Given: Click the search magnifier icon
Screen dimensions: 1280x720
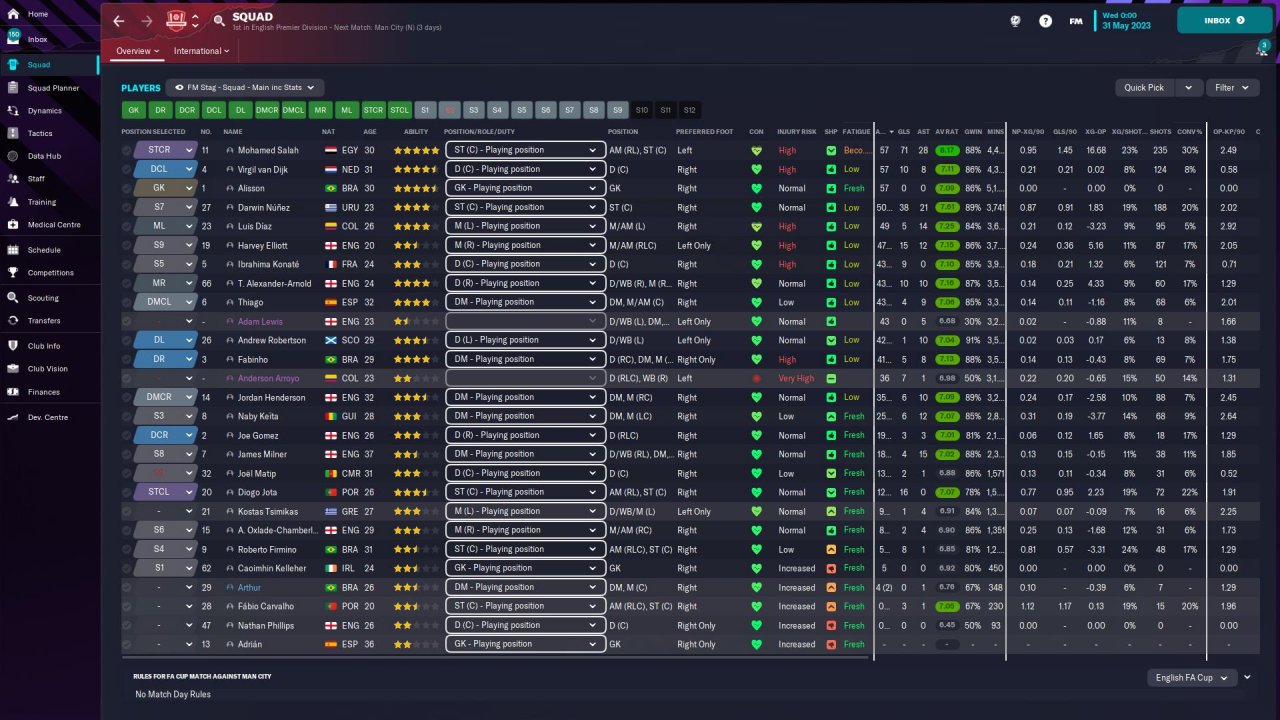Looking at the screenshot, I should click(219, 20).
